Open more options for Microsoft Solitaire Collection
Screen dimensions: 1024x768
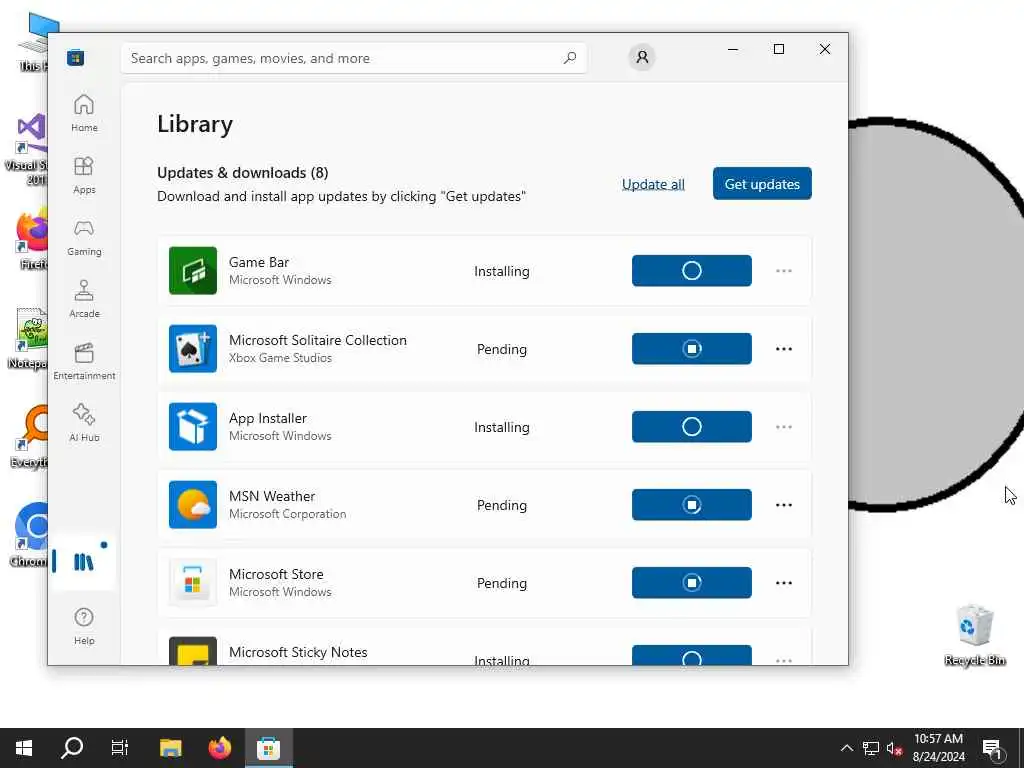(784, 349)
